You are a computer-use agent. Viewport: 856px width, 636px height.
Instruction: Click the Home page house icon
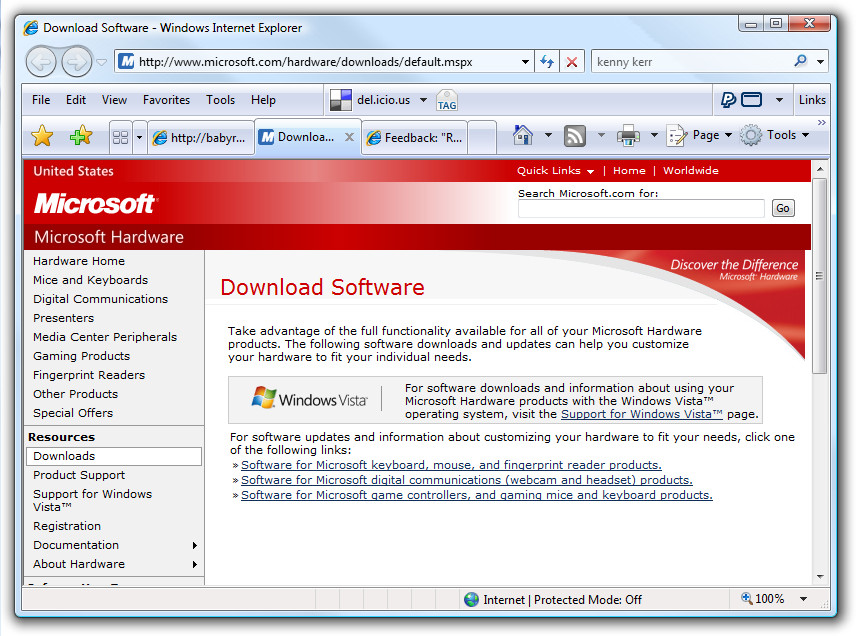(523, 135)
